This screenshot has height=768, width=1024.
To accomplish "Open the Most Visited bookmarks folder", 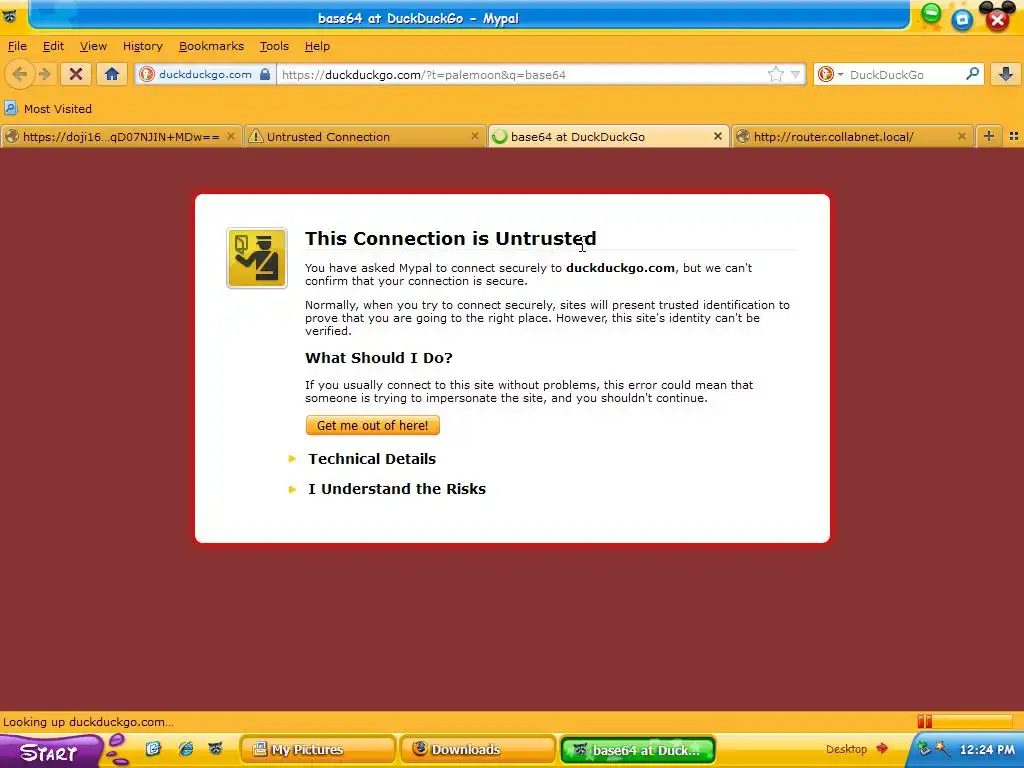I will click(48, 108).
